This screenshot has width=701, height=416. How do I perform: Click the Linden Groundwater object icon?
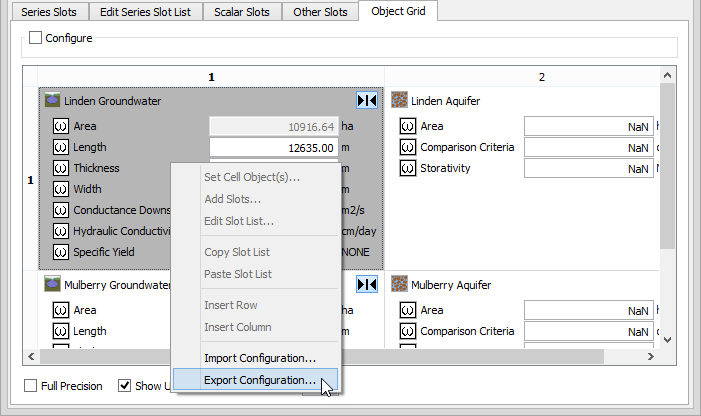52,101
